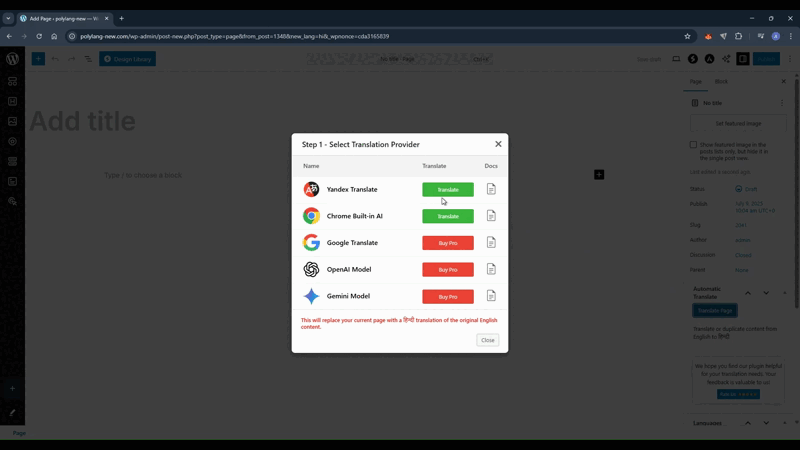The width and height of the screenshot is (800, 450).
Task: Change the publish date July 9, 2025
Action: (x=755, y=207)
